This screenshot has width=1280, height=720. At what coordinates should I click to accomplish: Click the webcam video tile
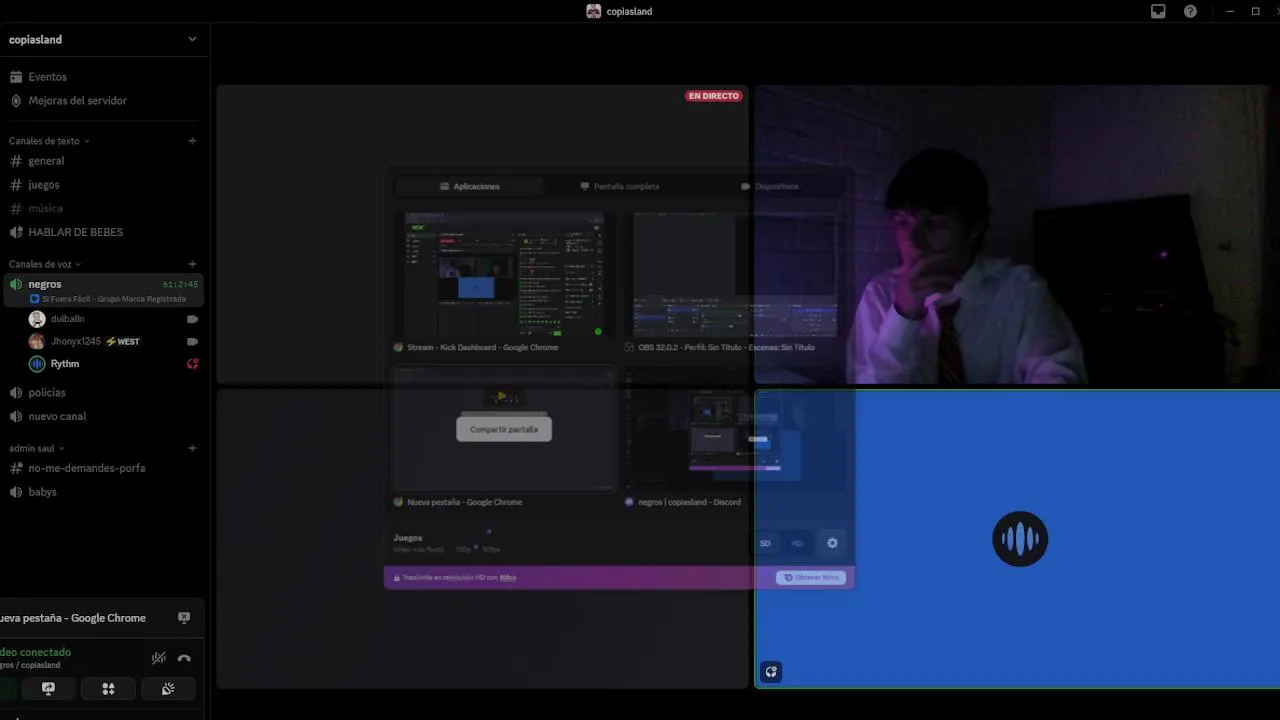pos(1017,234)
